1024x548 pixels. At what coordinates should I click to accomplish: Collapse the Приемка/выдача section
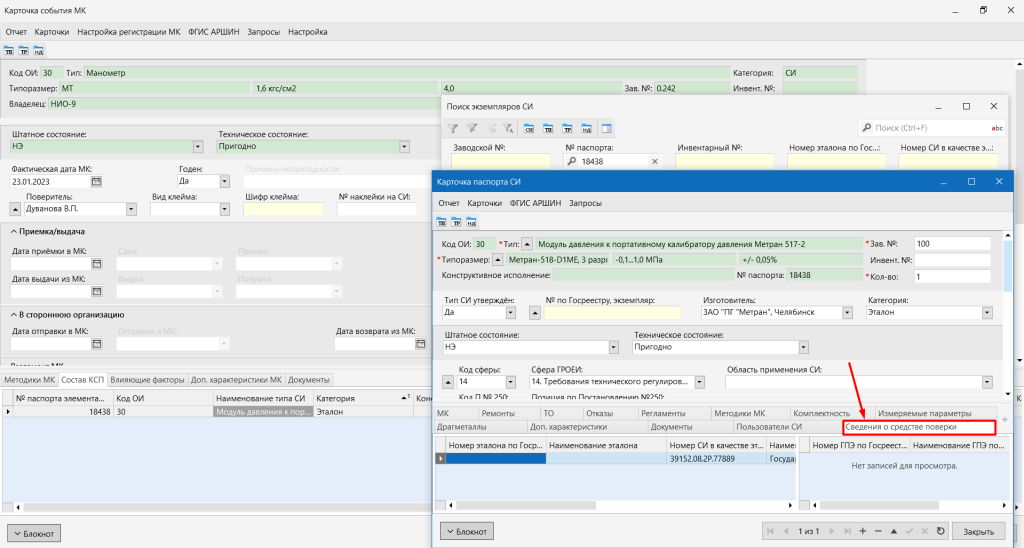tap(14, 231)
